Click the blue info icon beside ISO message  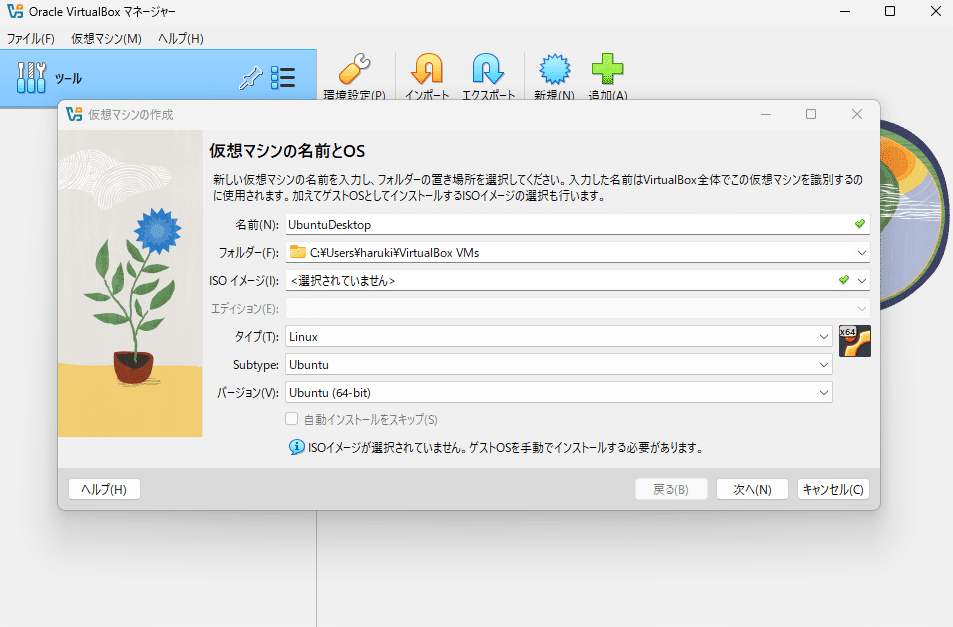297,448
